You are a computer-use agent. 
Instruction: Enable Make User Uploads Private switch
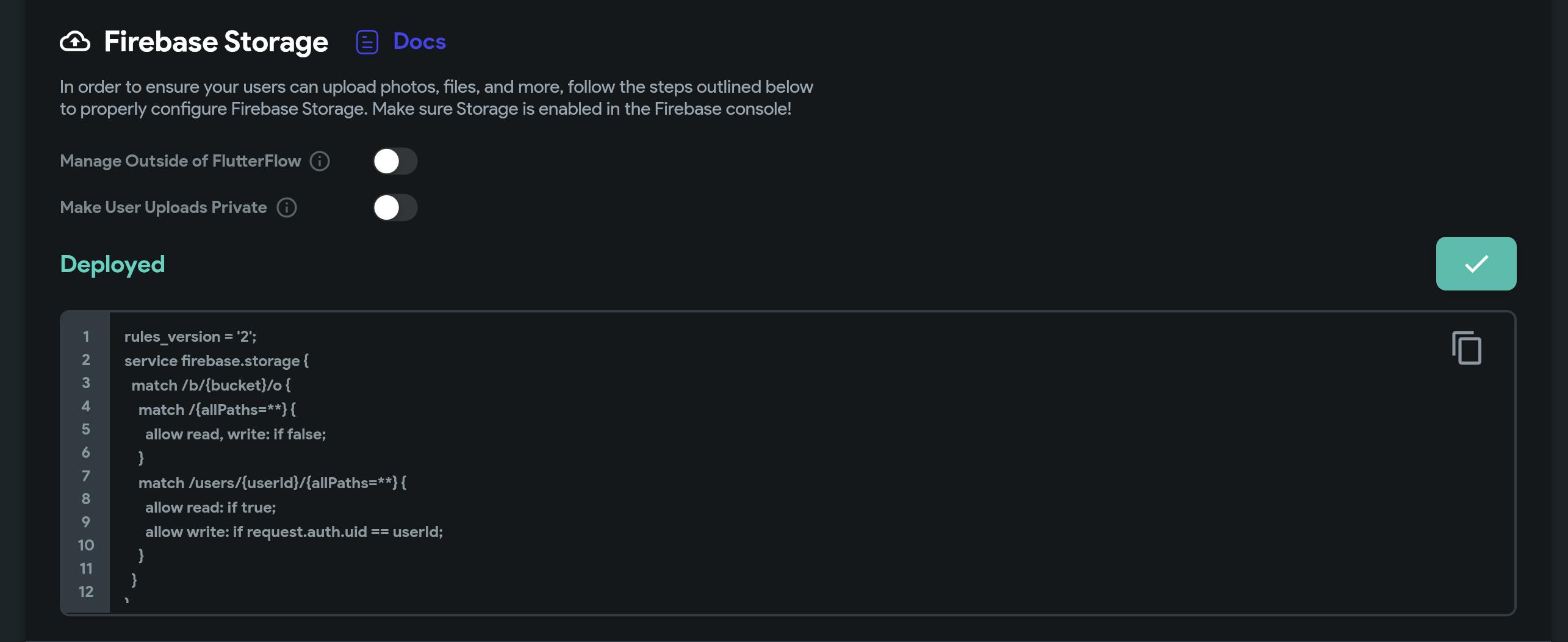click(395, 207)
